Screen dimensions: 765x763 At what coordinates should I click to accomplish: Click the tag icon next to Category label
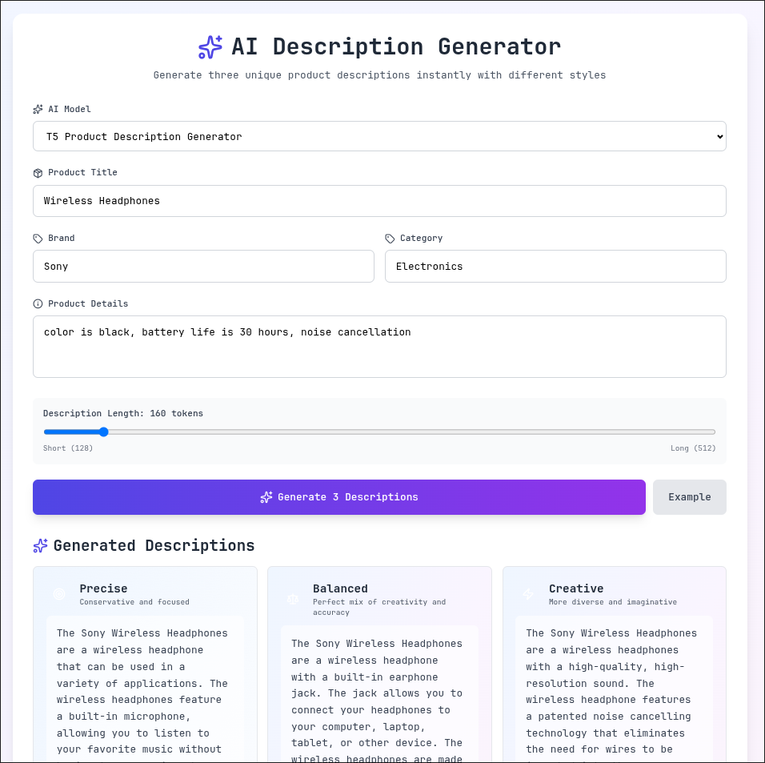(390, 239)
